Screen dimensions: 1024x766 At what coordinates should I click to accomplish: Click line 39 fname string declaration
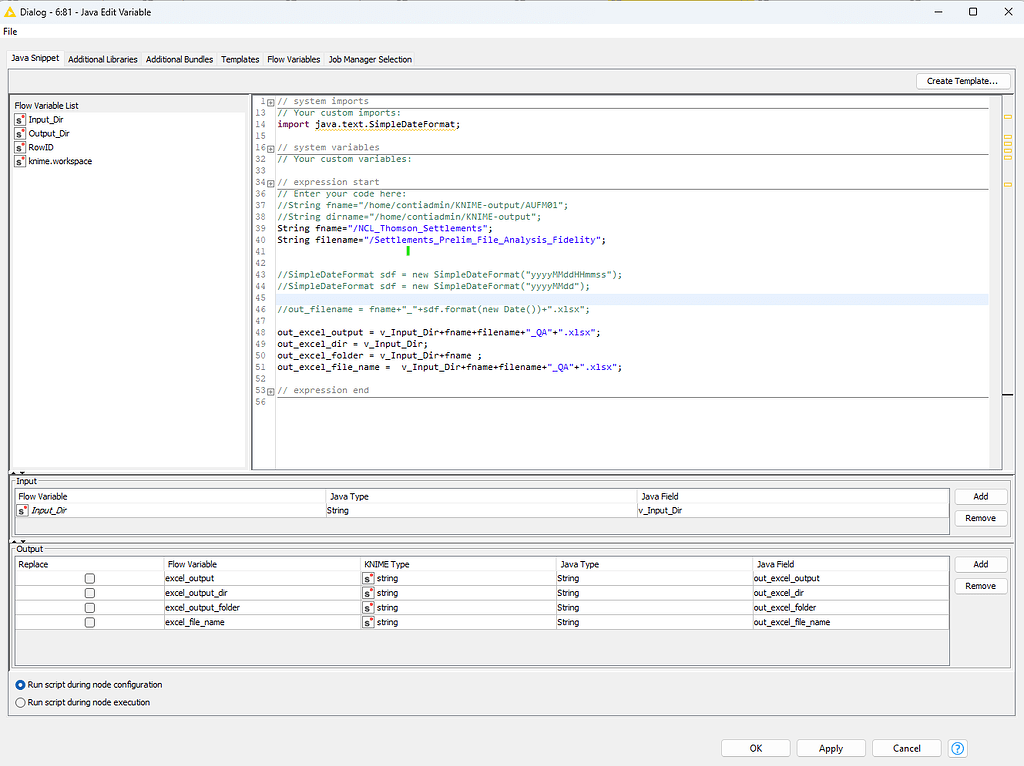385,229
